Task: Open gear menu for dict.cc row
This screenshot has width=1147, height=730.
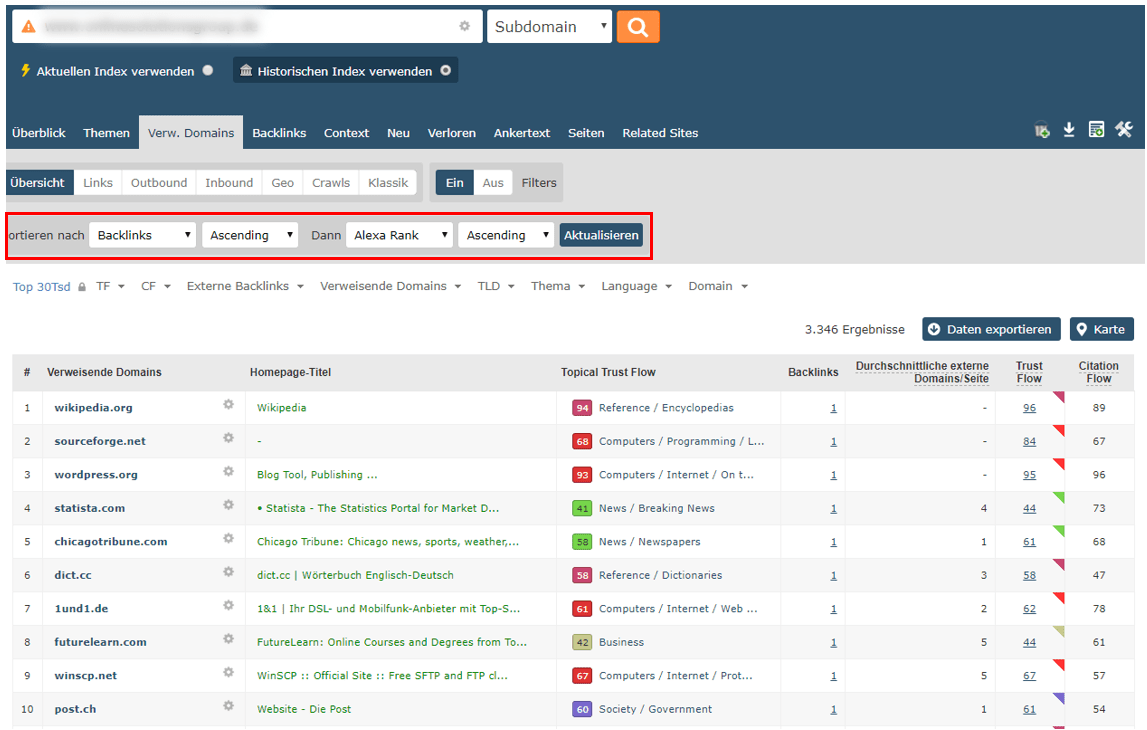Action: pos(228,572)
